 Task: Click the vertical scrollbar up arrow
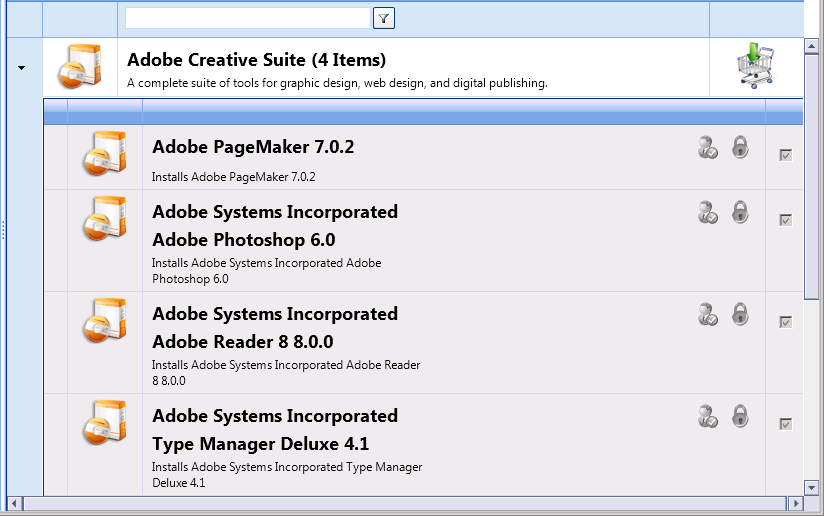[811, 47]
